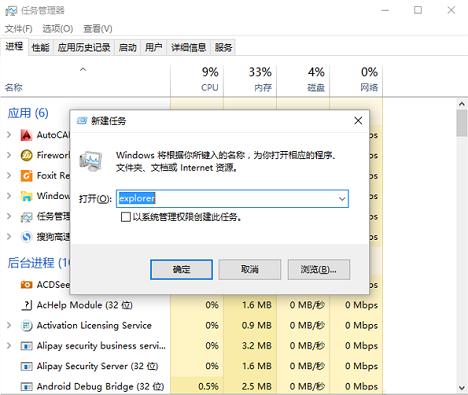Expand the Activation Licensing Service group
This screenshot has width=468, height=395.
pyautogui.click(x=9, y=325)
